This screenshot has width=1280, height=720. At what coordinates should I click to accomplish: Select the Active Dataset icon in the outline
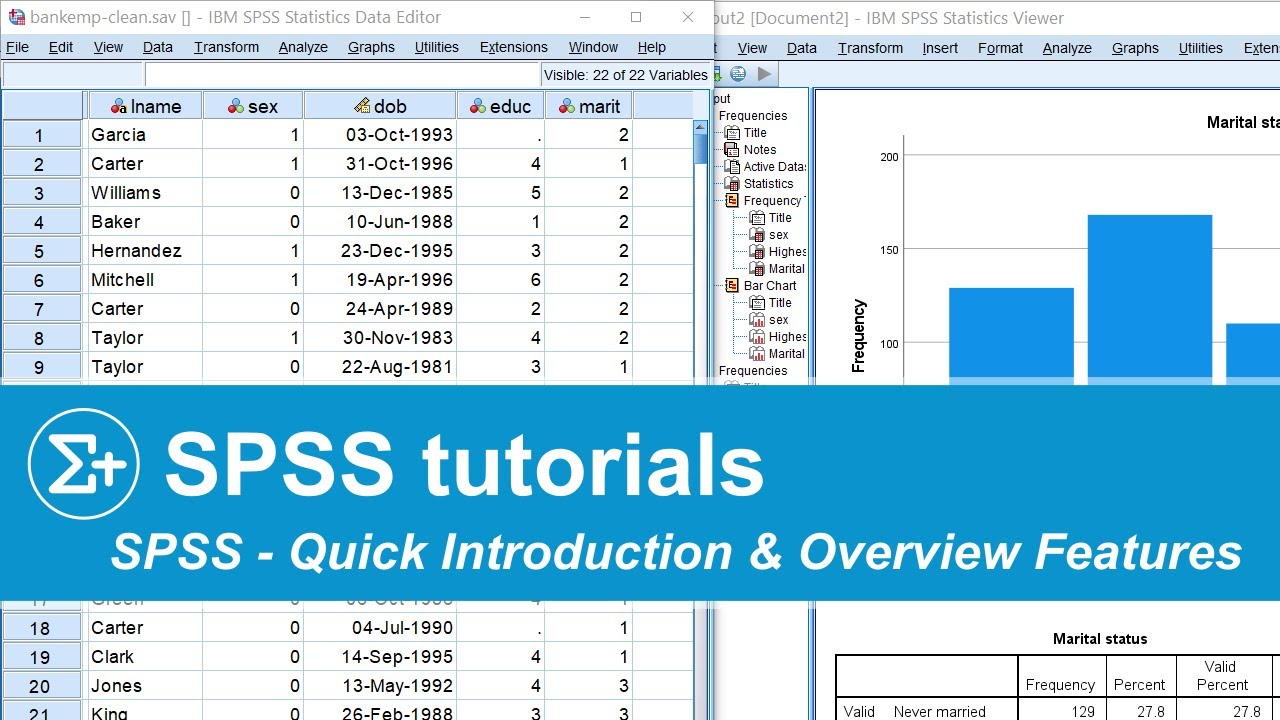click(732, 167)
